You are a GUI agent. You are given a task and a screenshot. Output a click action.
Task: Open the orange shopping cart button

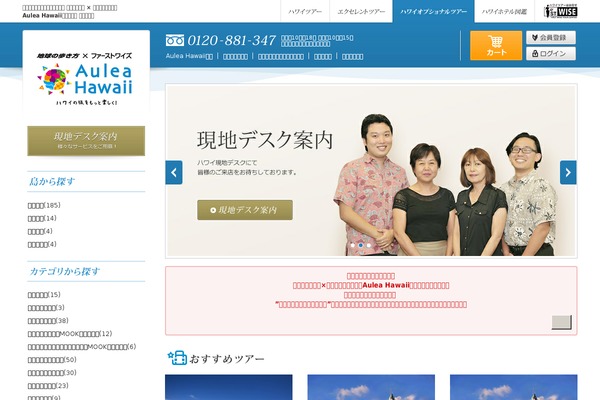click(496, 46)
